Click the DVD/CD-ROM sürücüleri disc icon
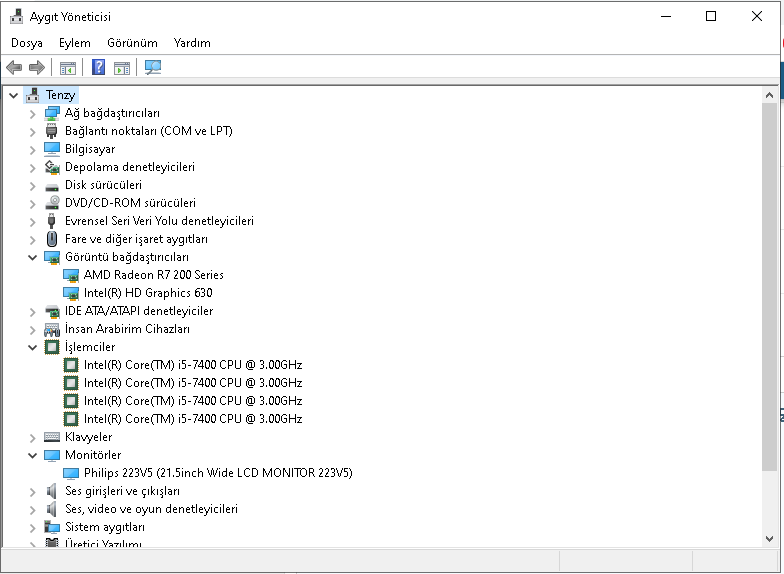Viewport: 784px width, 574px height. pyautogui.click(x=52, y=203)
